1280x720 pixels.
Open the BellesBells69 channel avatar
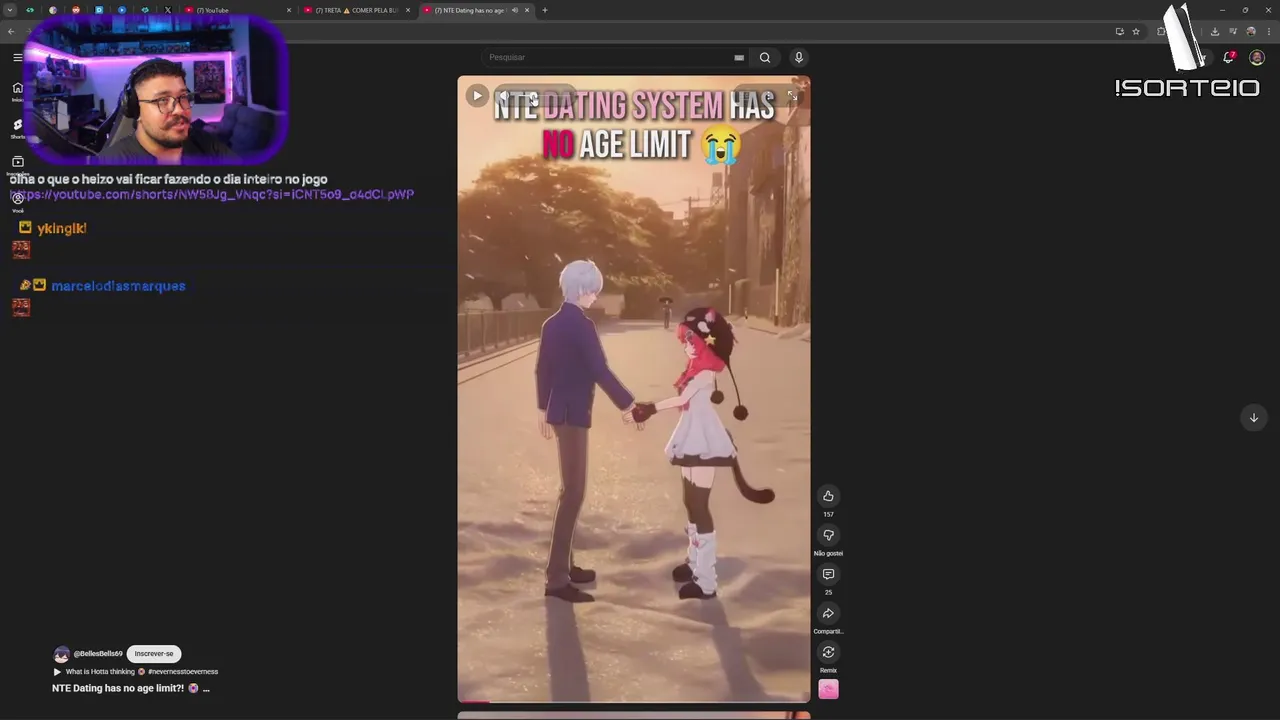(x=61, y=654)
